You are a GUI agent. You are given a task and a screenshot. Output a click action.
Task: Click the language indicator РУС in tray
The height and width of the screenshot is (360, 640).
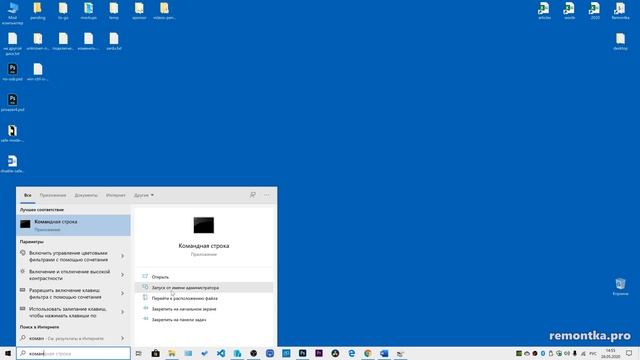coord(593,353)
